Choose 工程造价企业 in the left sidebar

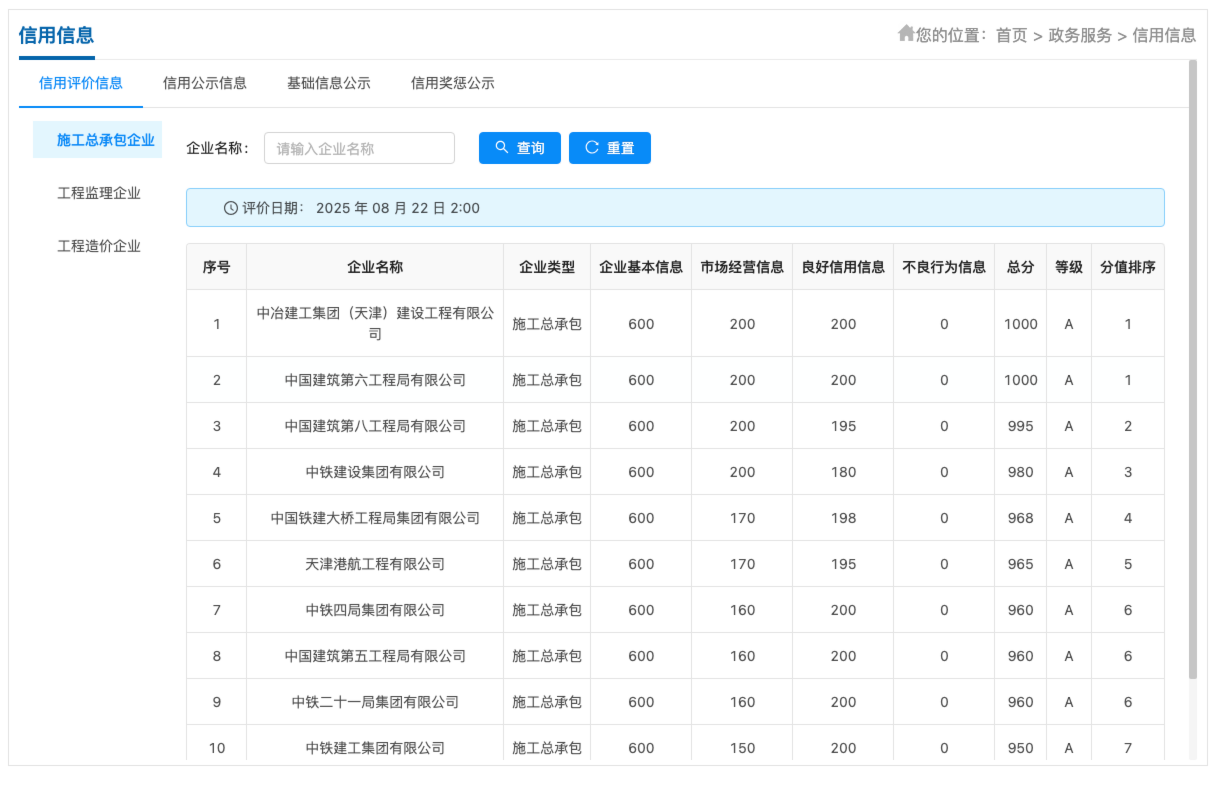pyautogui.click(x=98, y=246)
